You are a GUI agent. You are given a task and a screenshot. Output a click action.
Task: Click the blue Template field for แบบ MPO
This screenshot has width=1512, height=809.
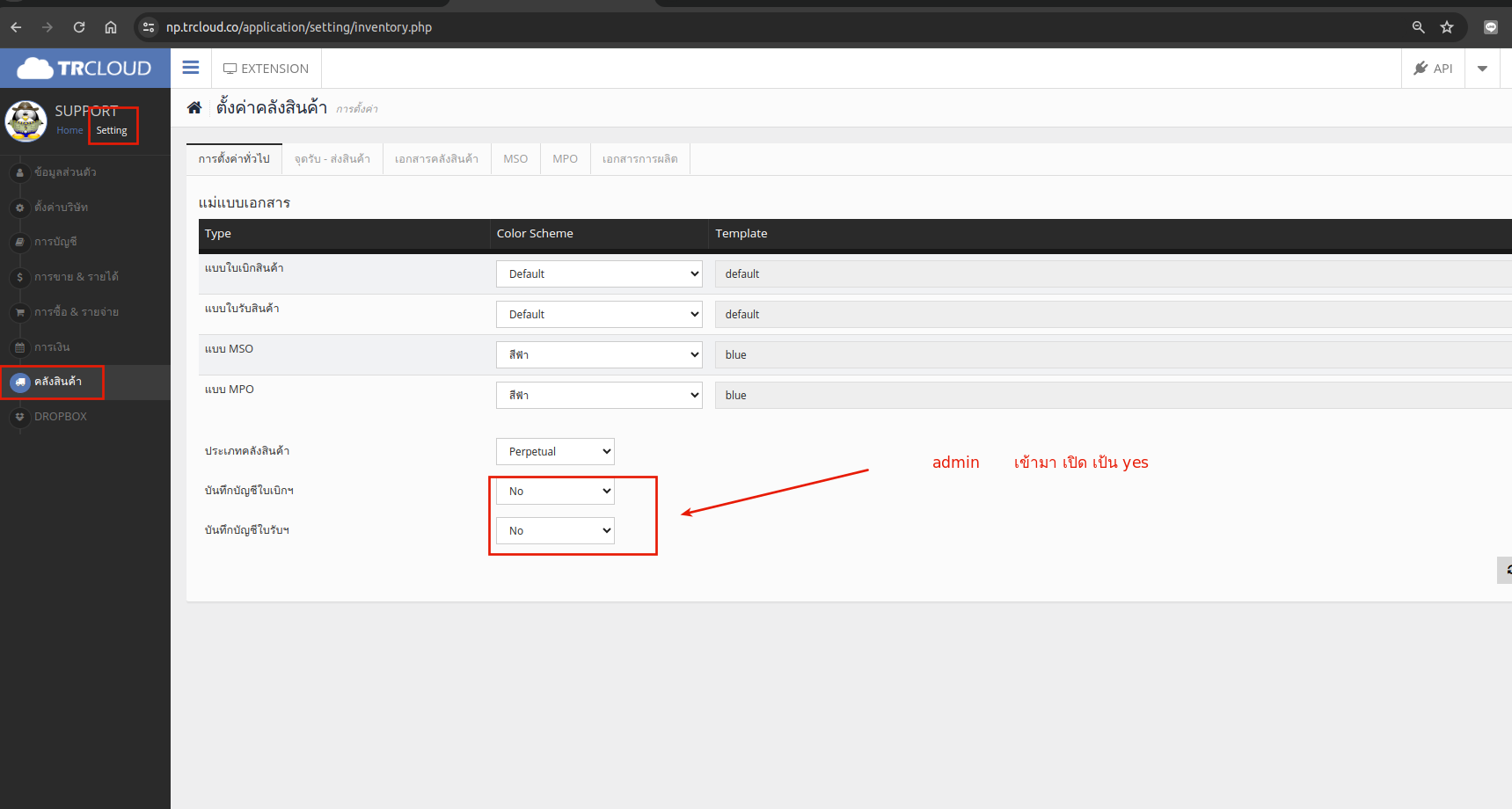[1113, 395]
